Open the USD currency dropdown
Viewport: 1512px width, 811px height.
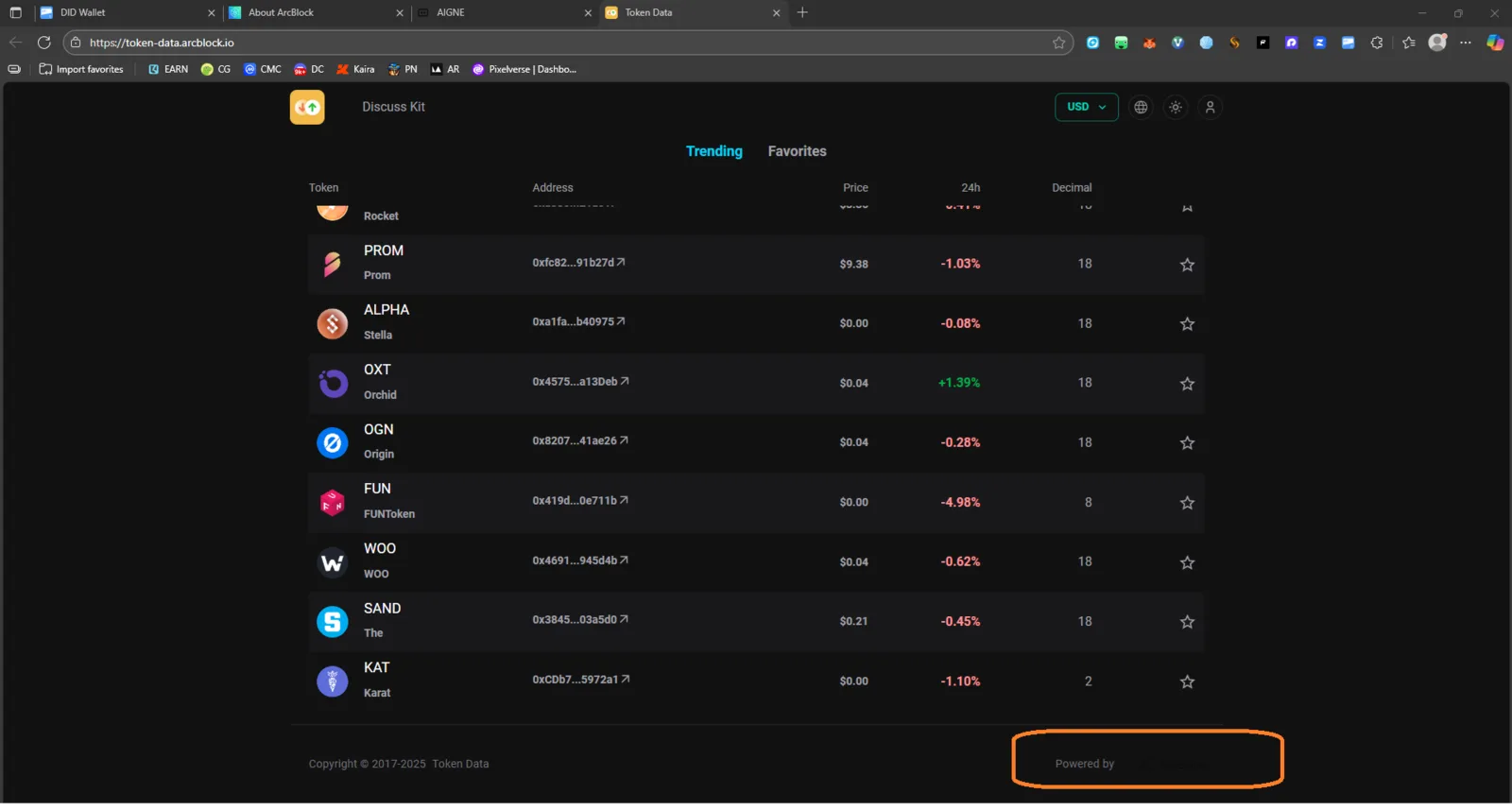click(x=1086, y=107)
